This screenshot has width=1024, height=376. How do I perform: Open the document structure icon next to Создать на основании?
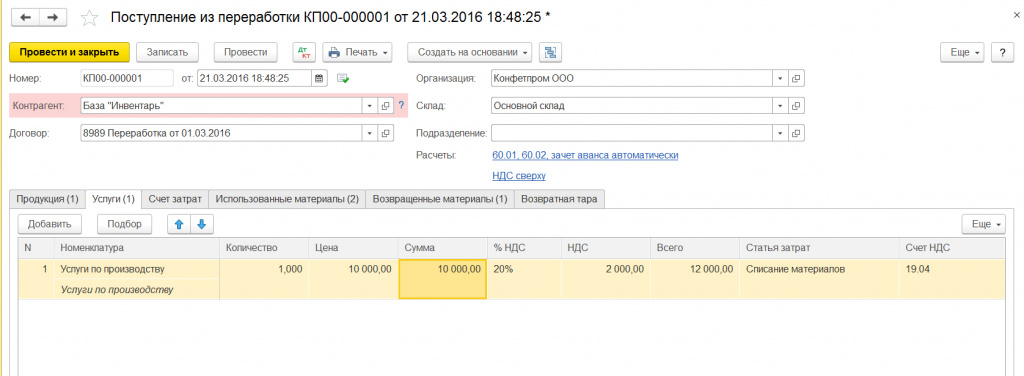[x=551, y=52]
